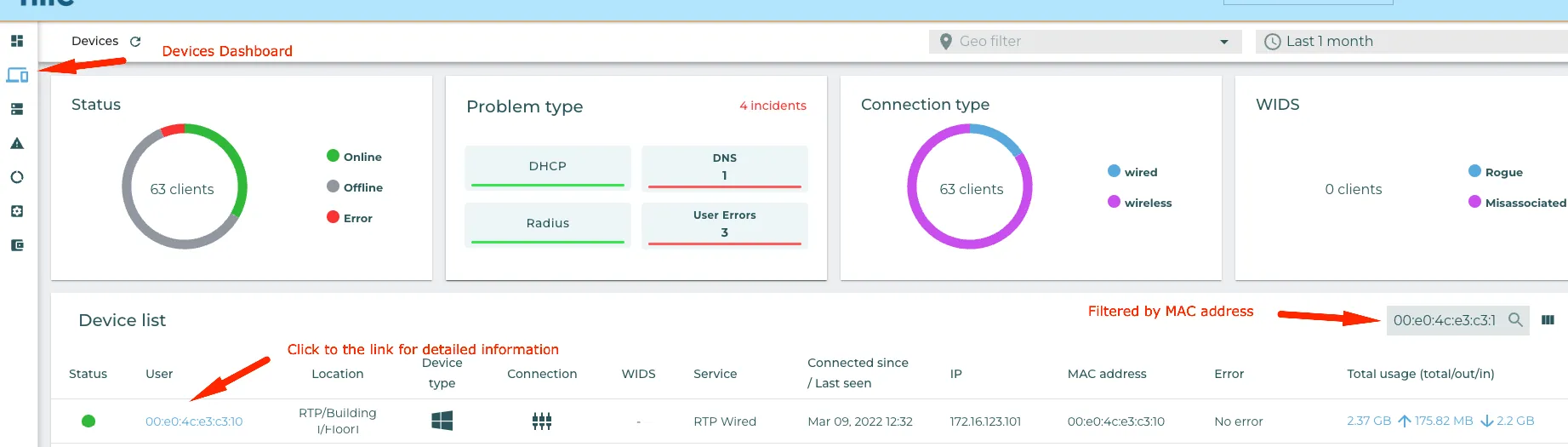Click the geo filter location pin icon

(x=945, y=41)
